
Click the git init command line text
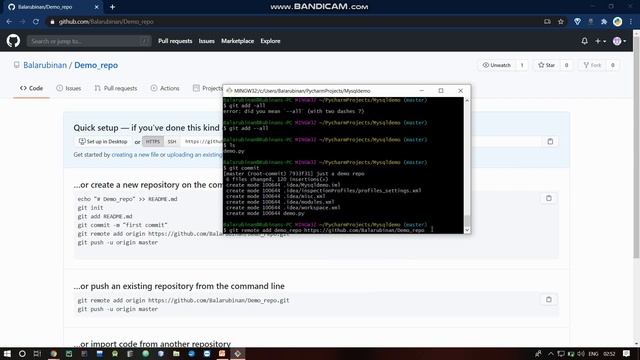click(90, 208)
